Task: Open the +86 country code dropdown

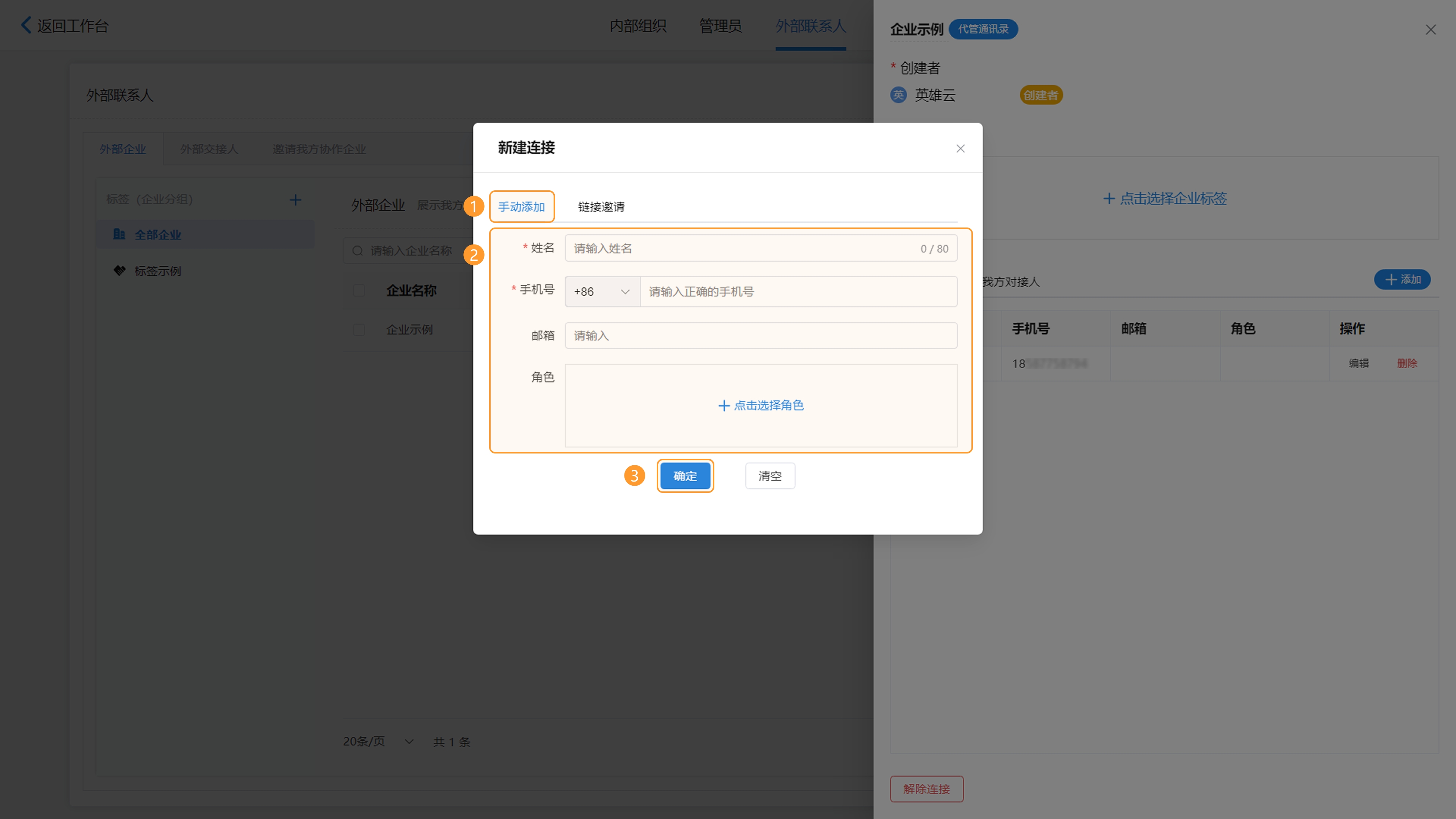Action: click(602, 292)
